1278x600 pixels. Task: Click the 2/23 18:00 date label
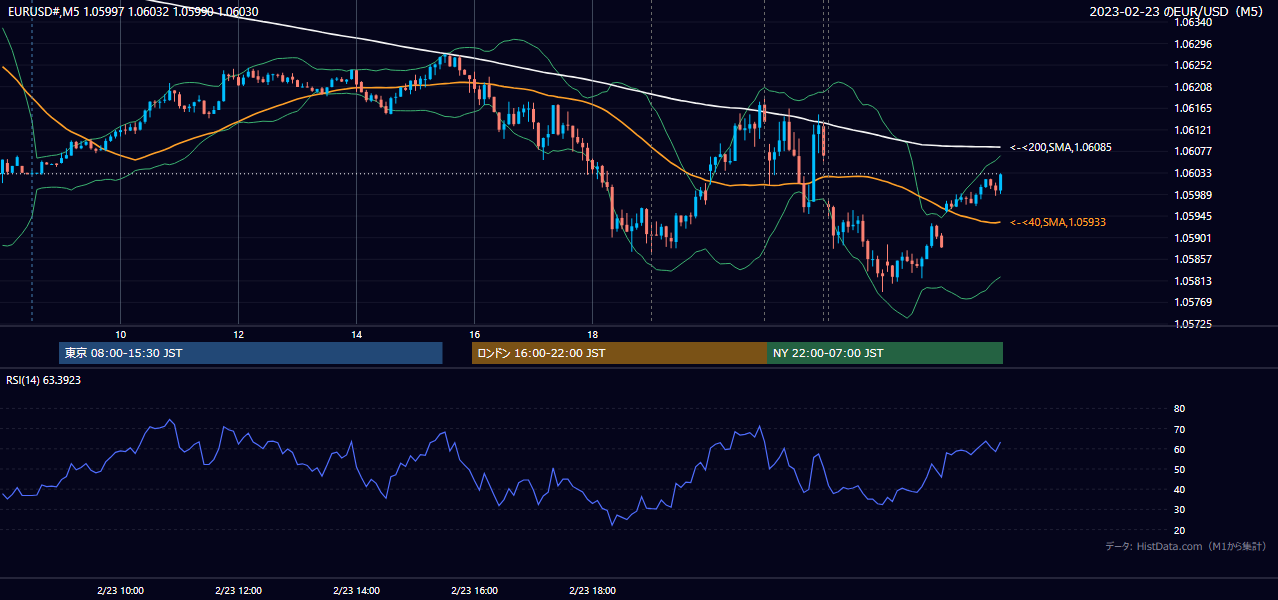tap(592, 590)
